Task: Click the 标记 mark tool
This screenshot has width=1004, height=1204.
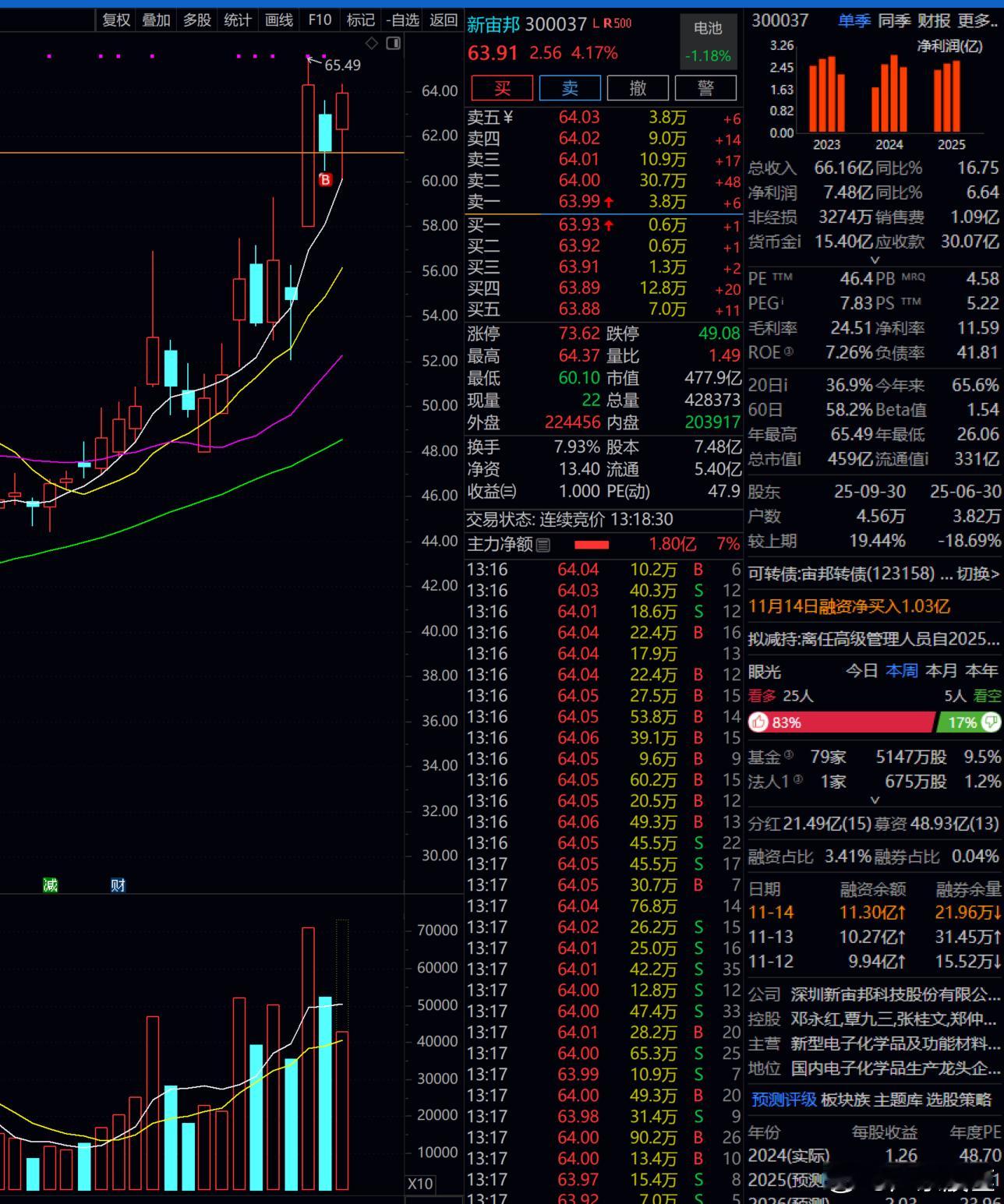Action: pos(360,20)
